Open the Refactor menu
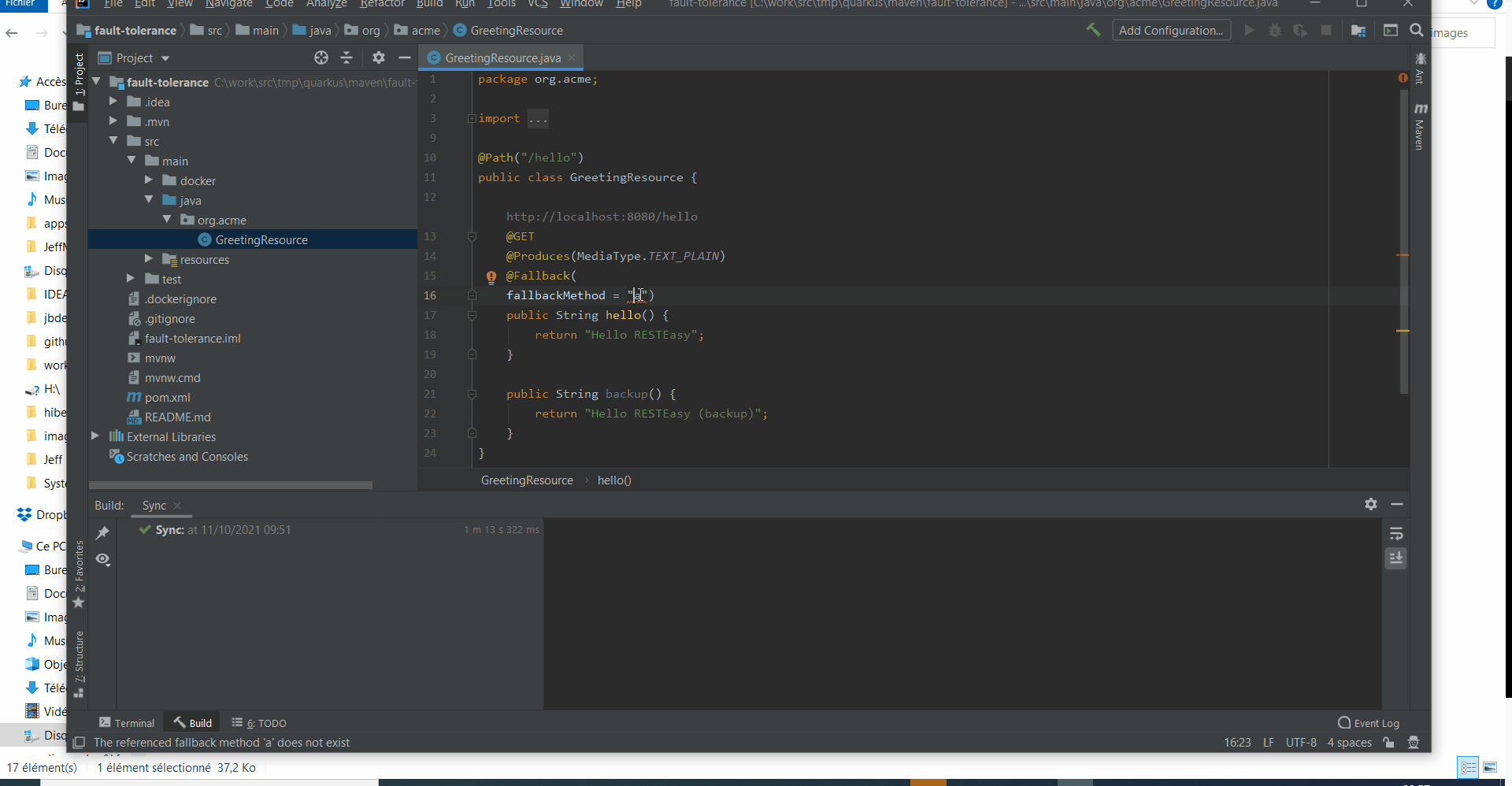The height and width of the screenshot is (786, 1512). pos(381,4)
